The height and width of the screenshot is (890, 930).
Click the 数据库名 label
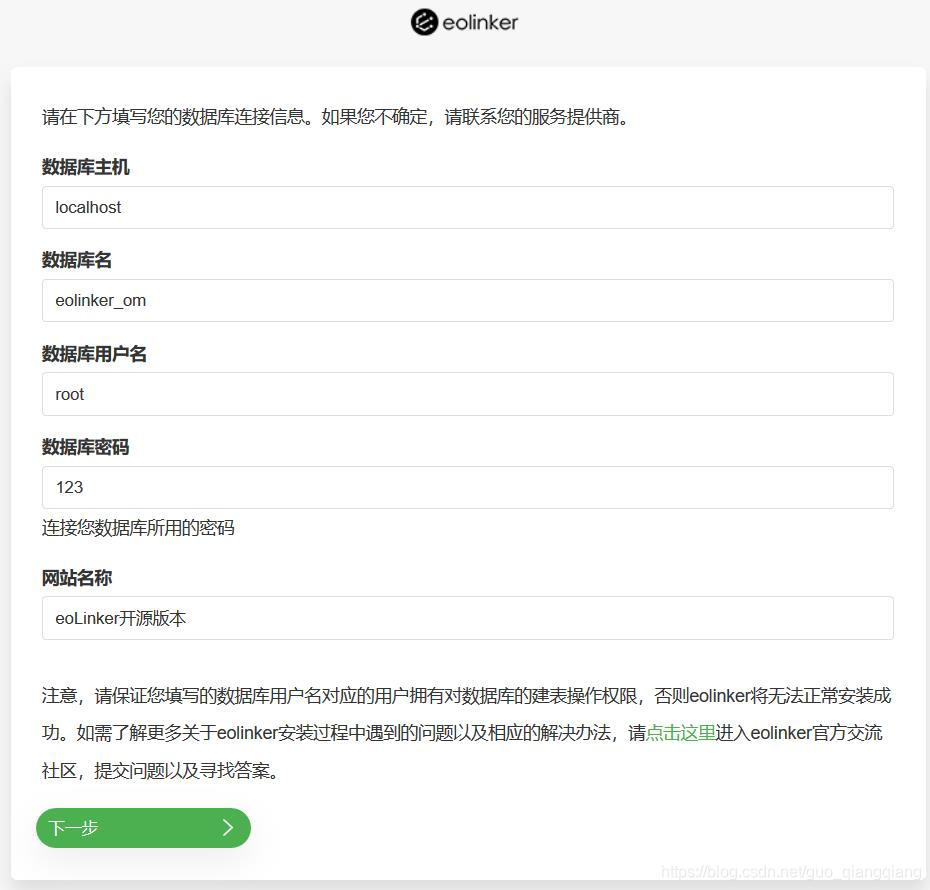point(77,260)
